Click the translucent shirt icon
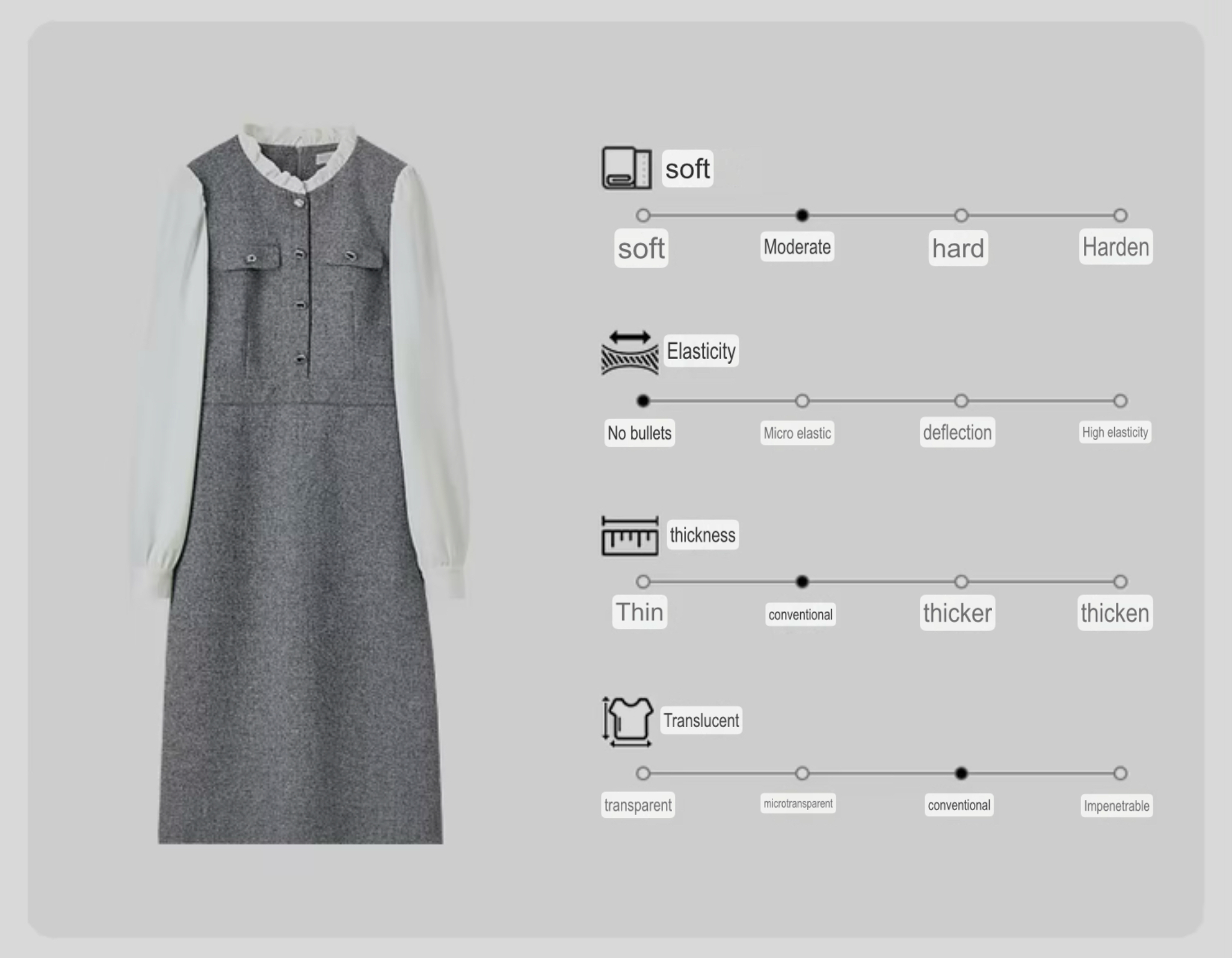 pos(628,722)
